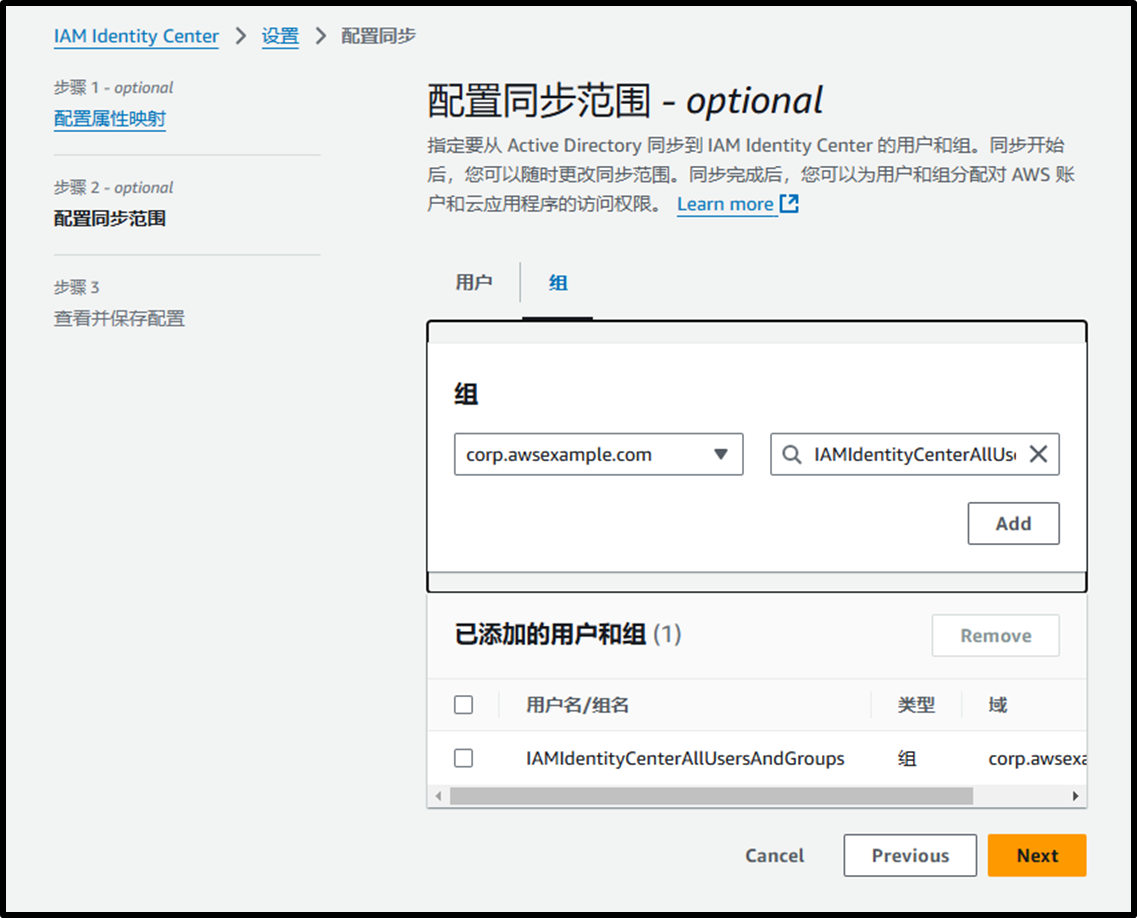Click the Remove button
This screenshot has width=1137, height=918.
[x=996, y=636]
